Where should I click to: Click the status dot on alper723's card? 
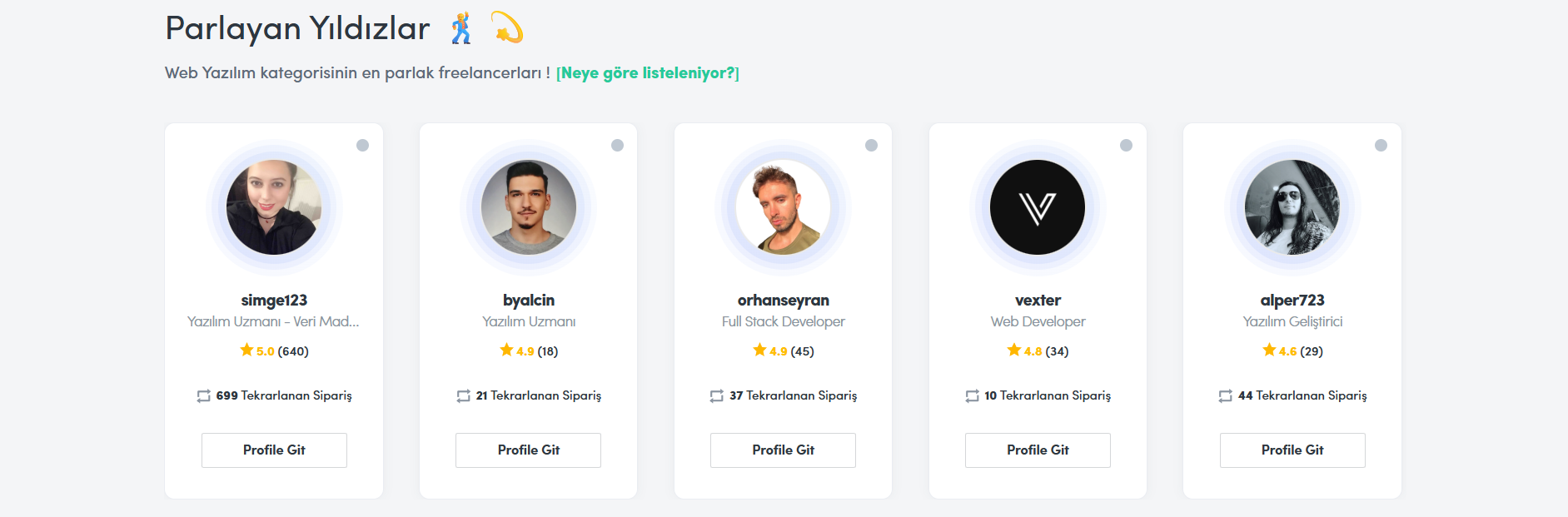[x=1381, y=146]
